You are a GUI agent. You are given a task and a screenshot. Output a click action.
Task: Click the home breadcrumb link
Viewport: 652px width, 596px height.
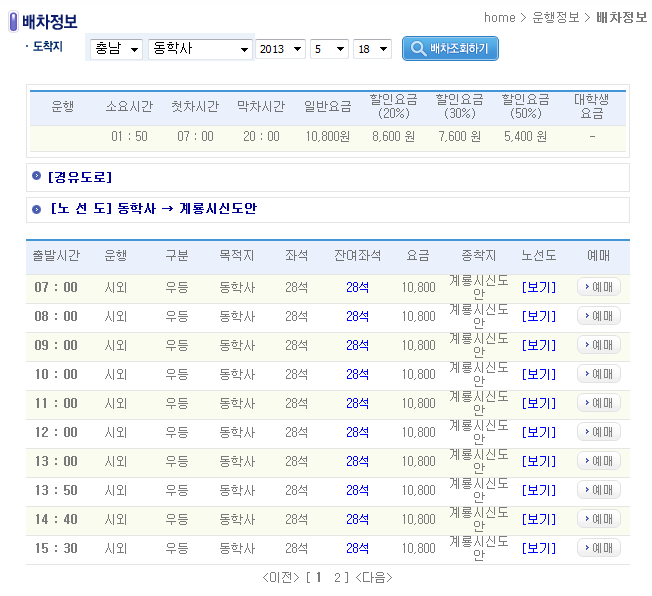(499, 17)
